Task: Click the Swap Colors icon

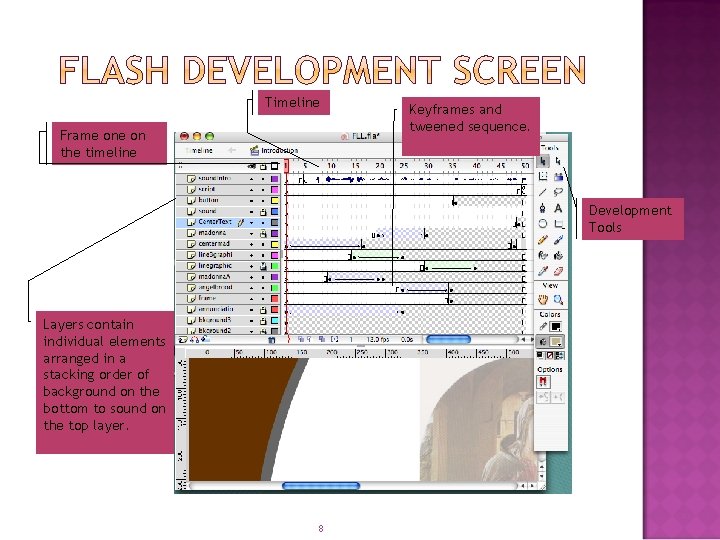Action: (x=560, y=355)
